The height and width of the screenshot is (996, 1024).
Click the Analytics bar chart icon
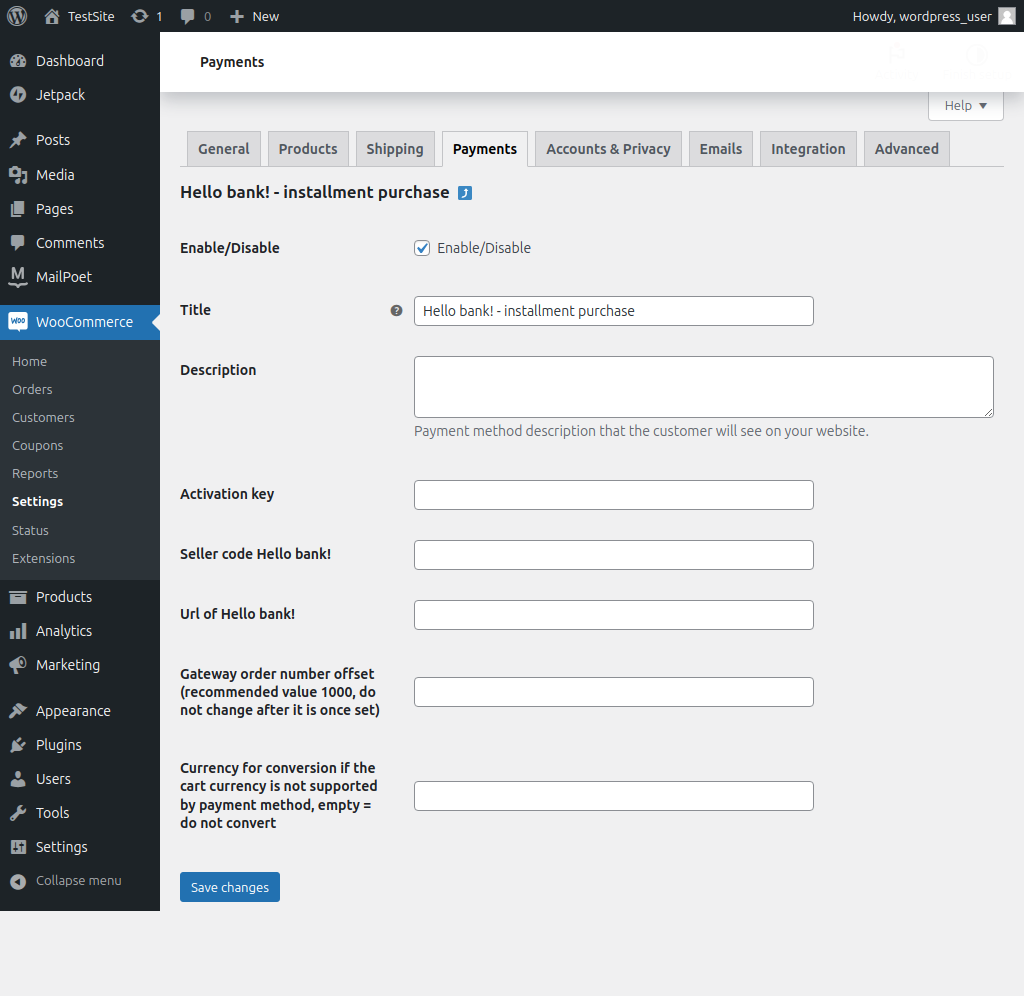point(18,631)
